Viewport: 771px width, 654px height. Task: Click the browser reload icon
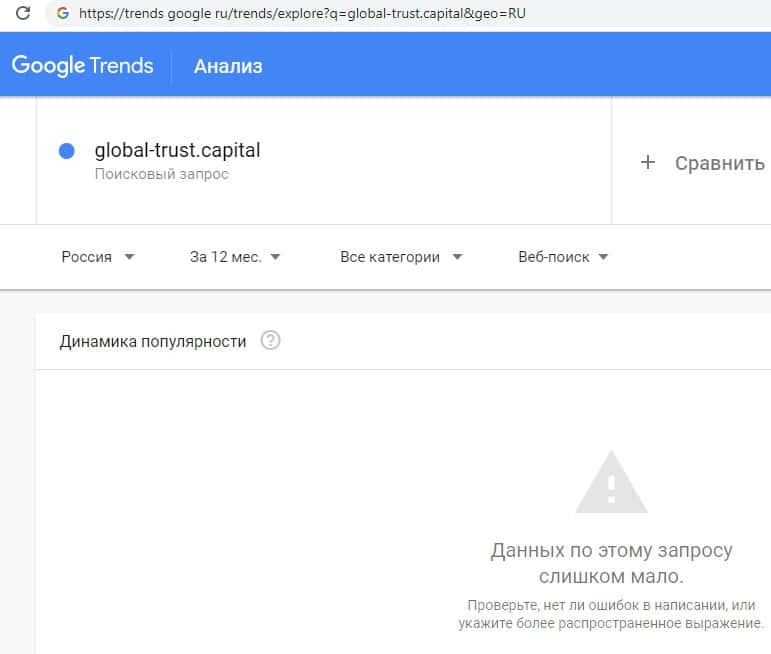(x=23, y=14)
